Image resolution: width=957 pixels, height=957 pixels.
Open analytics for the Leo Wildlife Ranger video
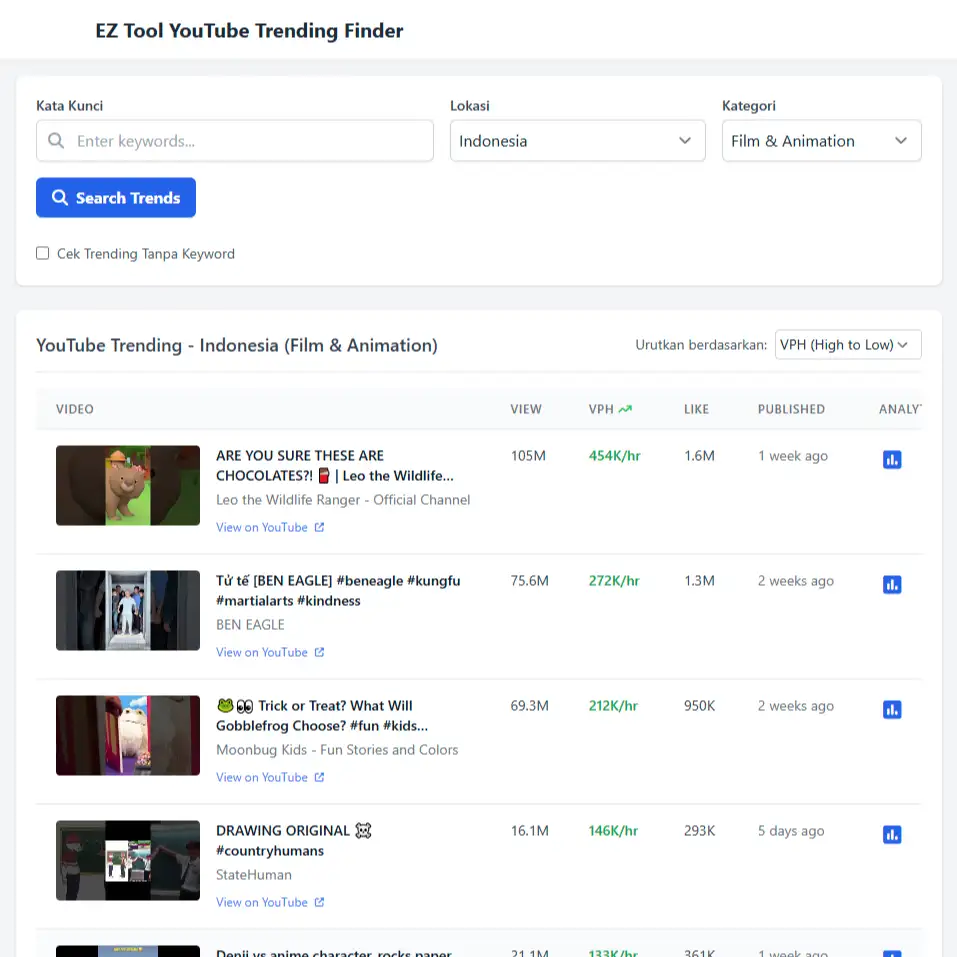(x=892, y=460)
